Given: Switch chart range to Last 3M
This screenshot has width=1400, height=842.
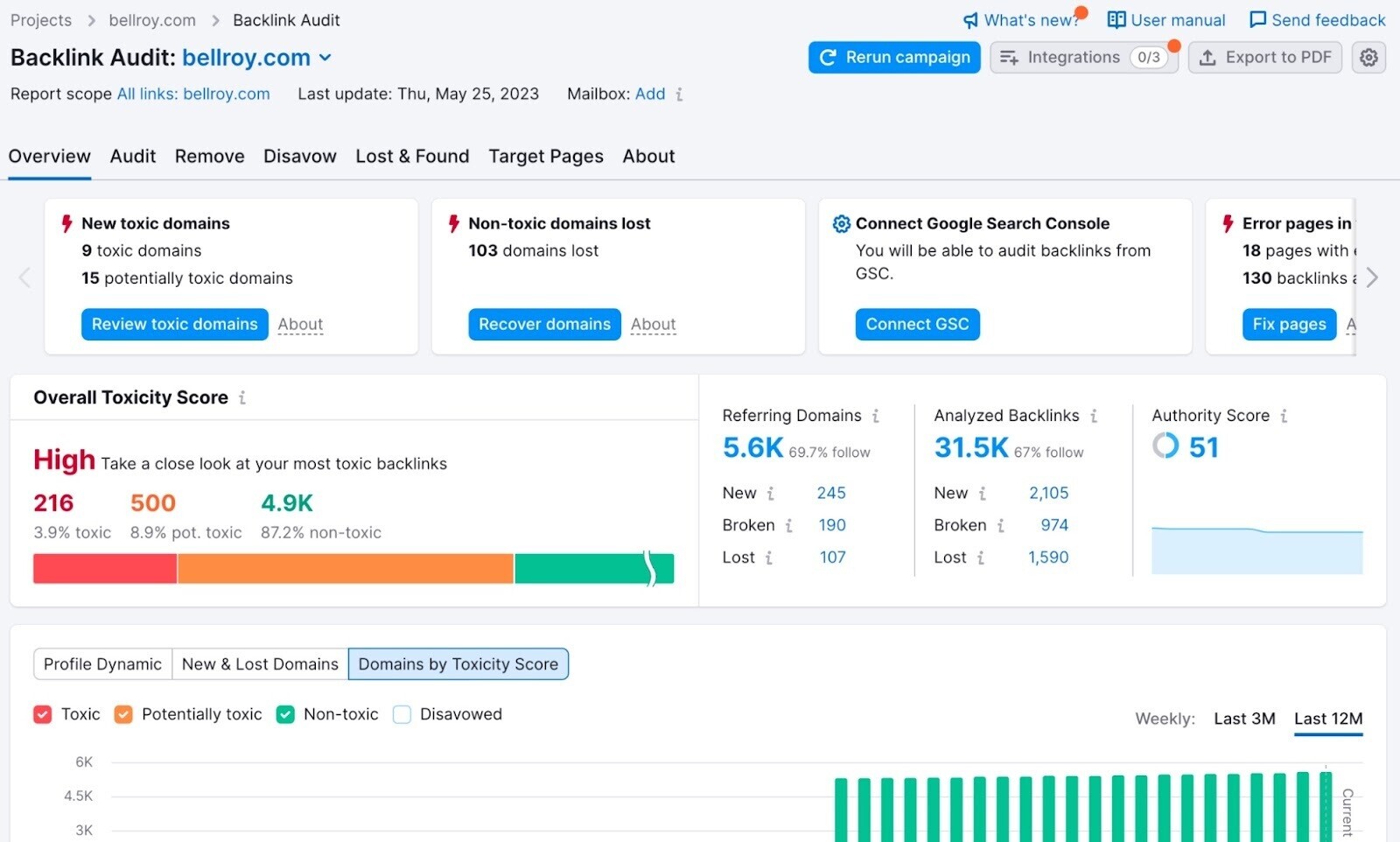Looking at the screenshot, I should pos(1244,719).
